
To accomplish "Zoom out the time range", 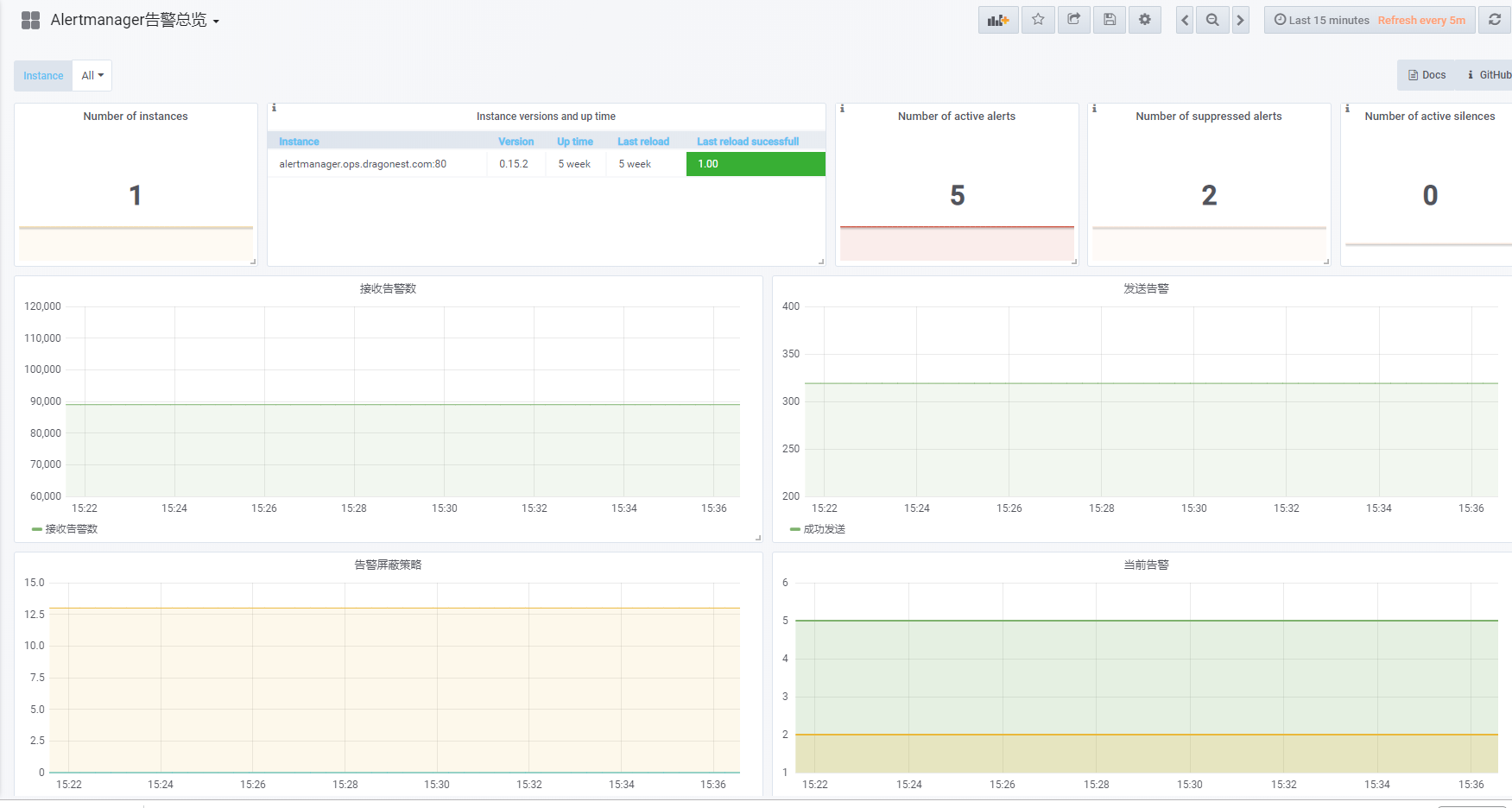I will (x=1212, y=20).
